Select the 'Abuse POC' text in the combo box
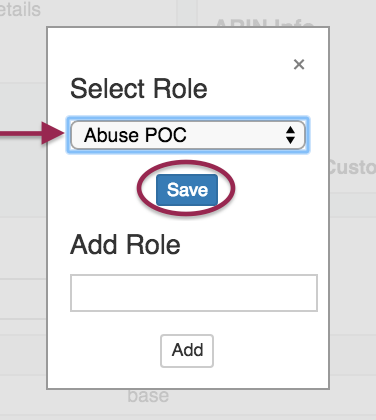The height and width of the screenshot is (420, 376). click(x=135, y=135)
